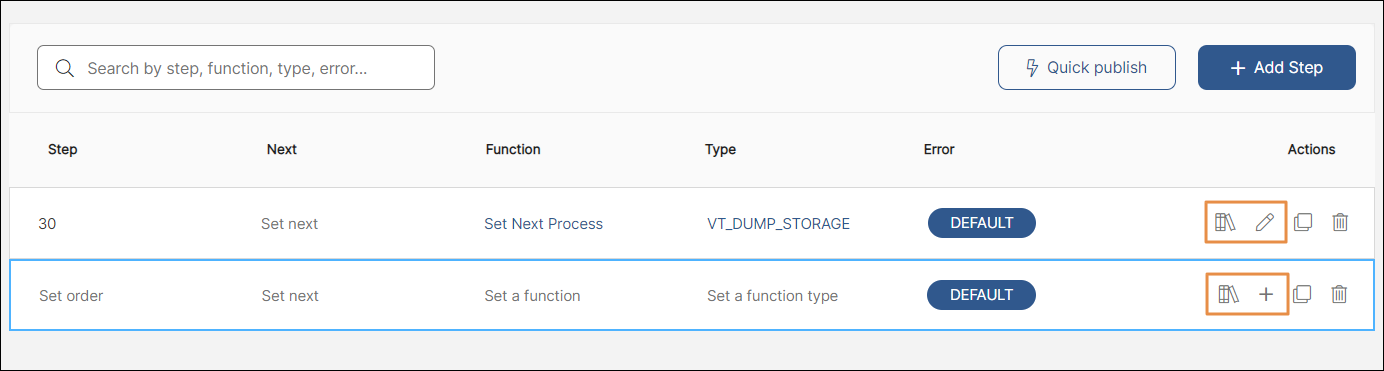The width and height of the screenshot is (1384, 371).
Task: Click the step number 30 cell
Action: (47, 224)
